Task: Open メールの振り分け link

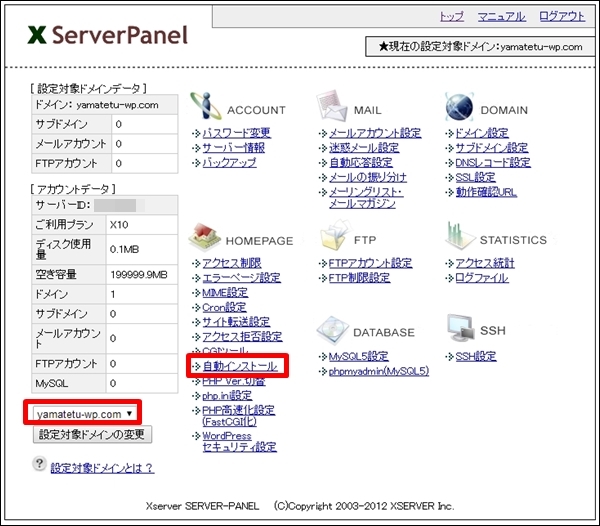Action: 368,178
